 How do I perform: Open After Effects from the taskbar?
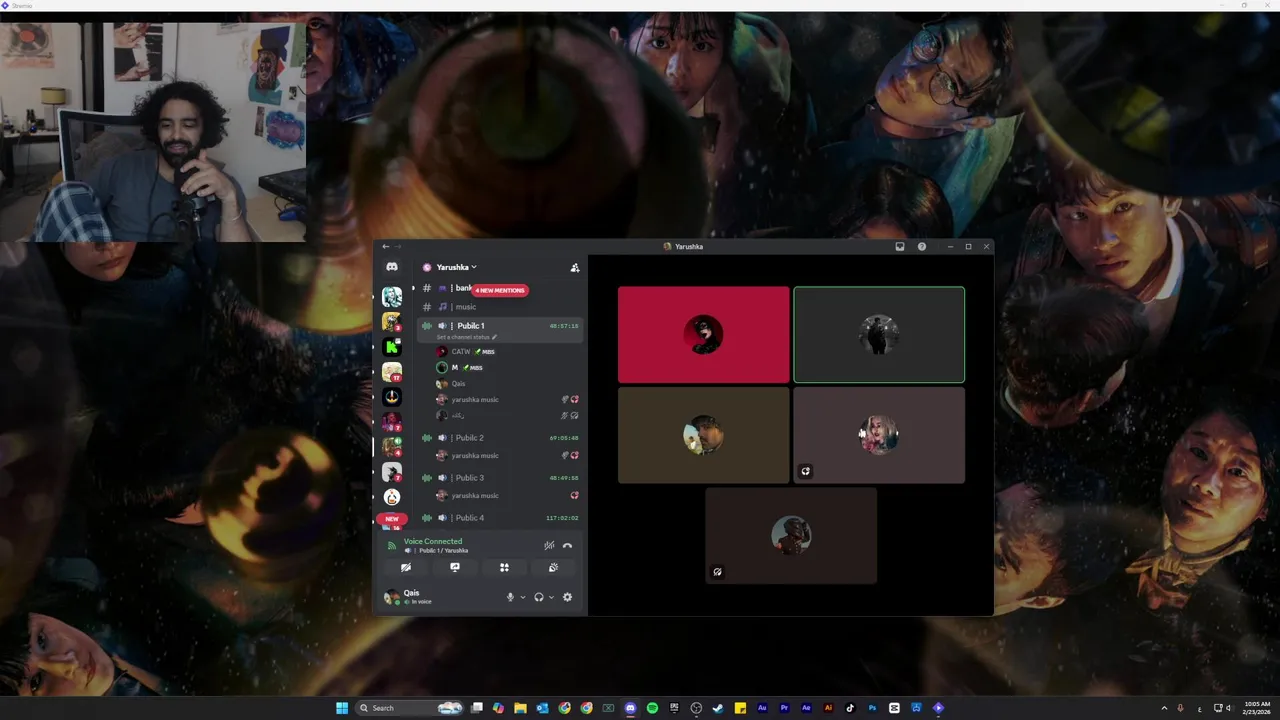click(x=806, y=708)
